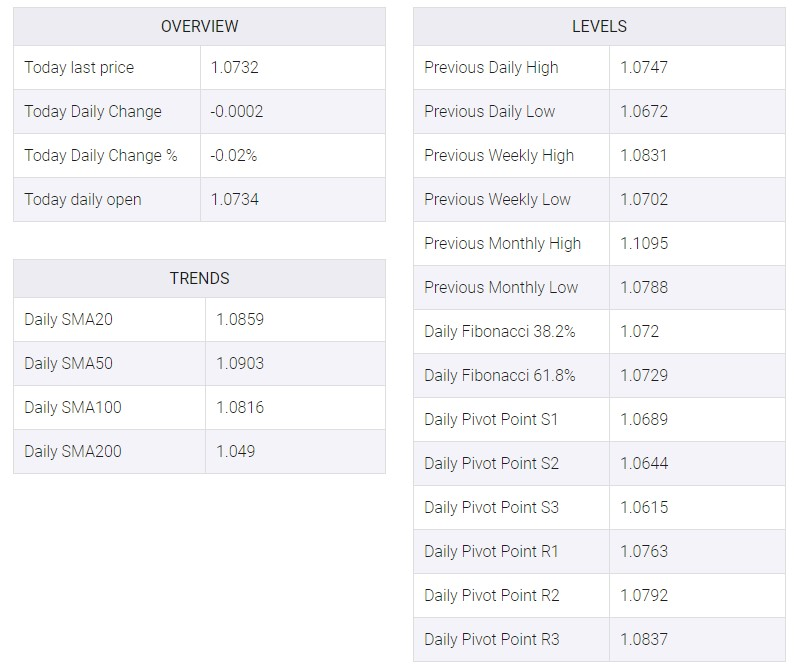Click the Daily SMA200 value 1.049
The image size is (806, 667).
(x=235, y=451)
